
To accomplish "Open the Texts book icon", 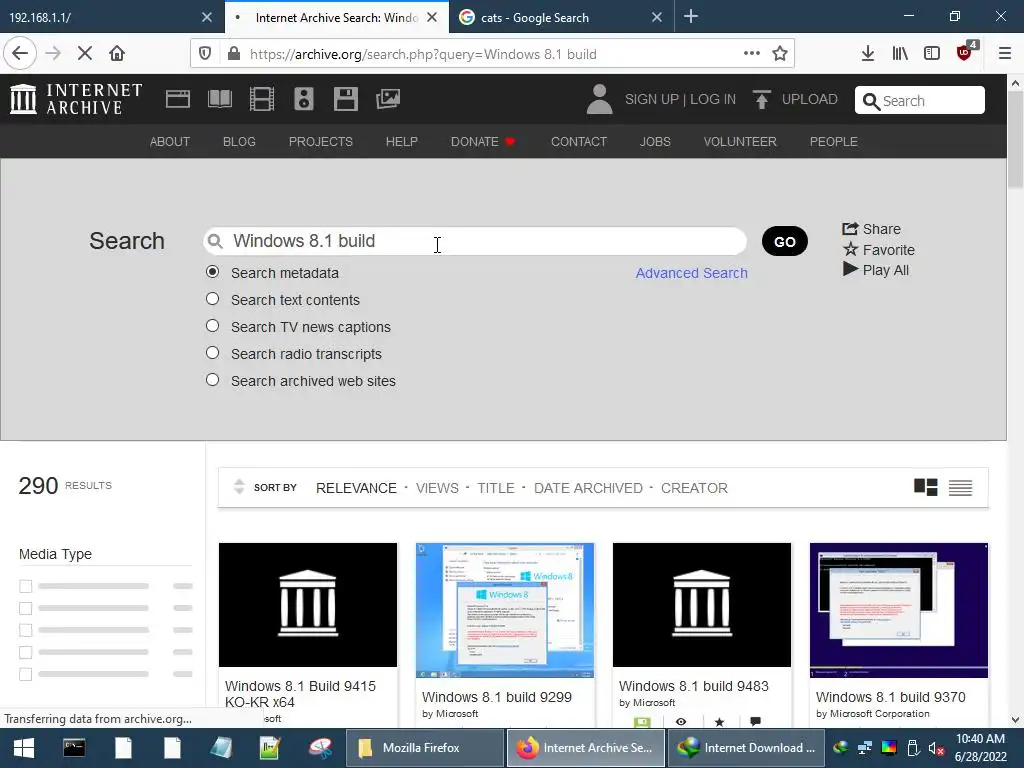I will (219, 99).
